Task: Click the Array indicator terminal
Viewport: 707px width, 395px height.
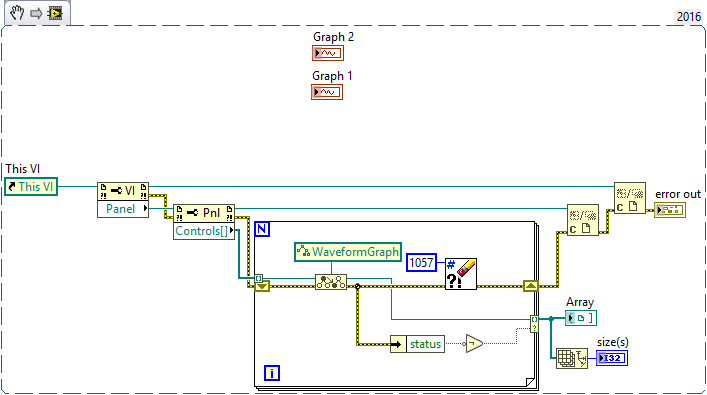Action: [581, 318]
